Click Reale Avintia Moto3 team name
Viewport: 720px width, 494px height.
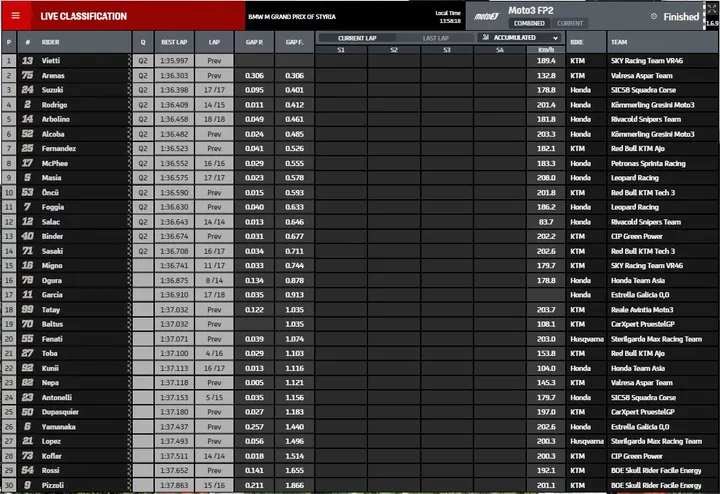(642, 309)
